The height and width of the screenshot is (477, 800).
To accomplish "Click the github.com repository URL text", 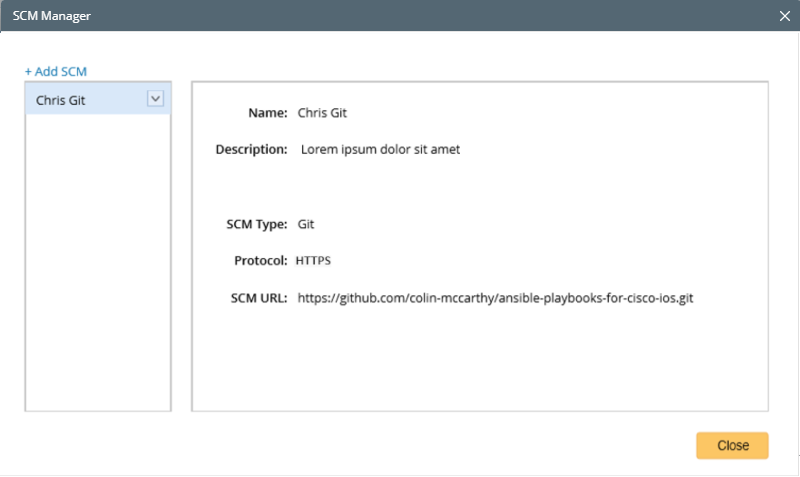I will click(x=495, y=298).
